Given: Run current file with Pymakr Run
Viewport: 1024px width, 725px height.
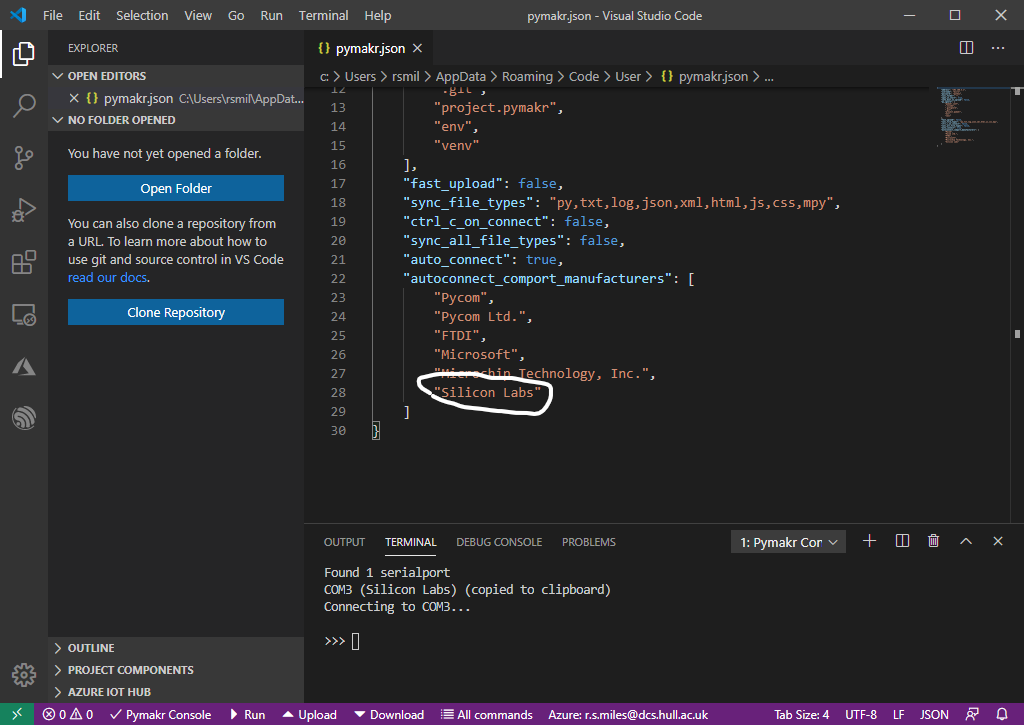Looking at the screenshot, I should click(x=247, y=715).
